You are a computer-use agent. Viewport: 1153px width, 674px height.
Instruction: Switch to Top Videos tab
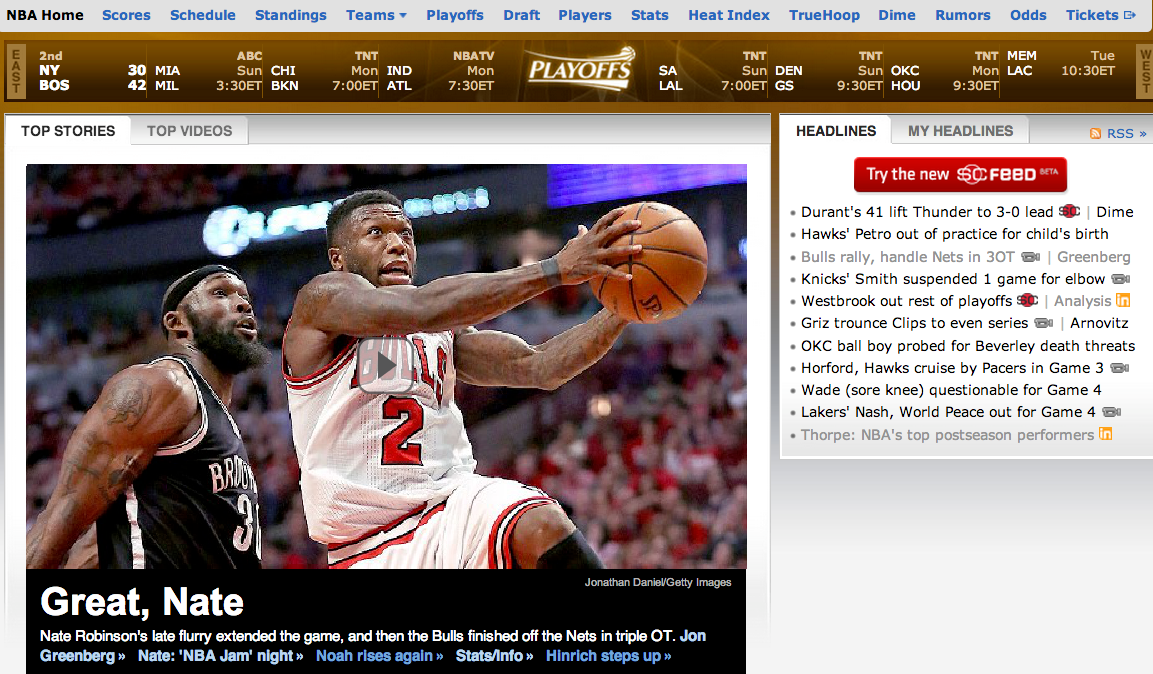click(190, 131)
